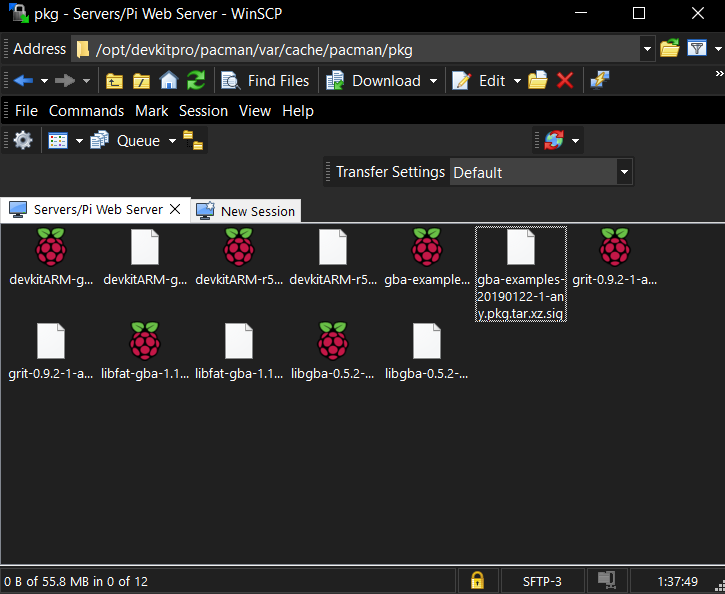Select libgba-0.5.2-... blank document file
The height and width of the screenshot is (594, 725).
click(427, 351)
